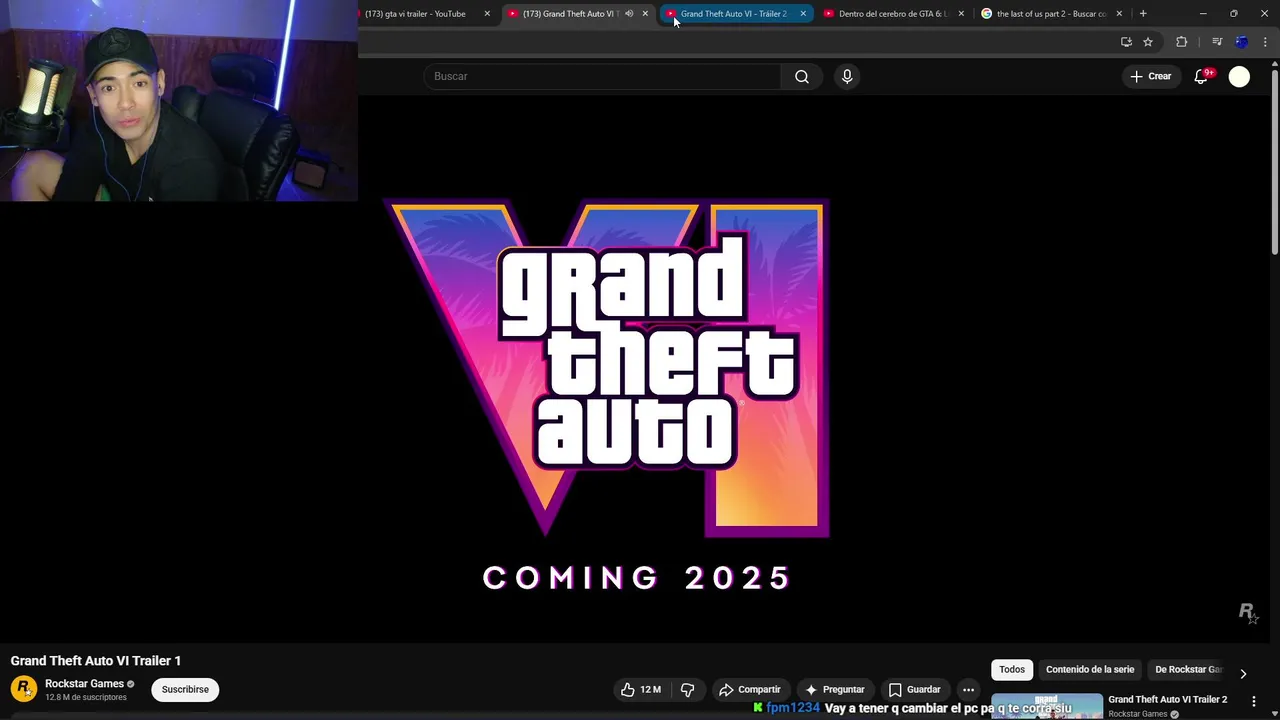Show more filter chips with right arrow
1280x720 pixels.
(x=1243, y=673)
